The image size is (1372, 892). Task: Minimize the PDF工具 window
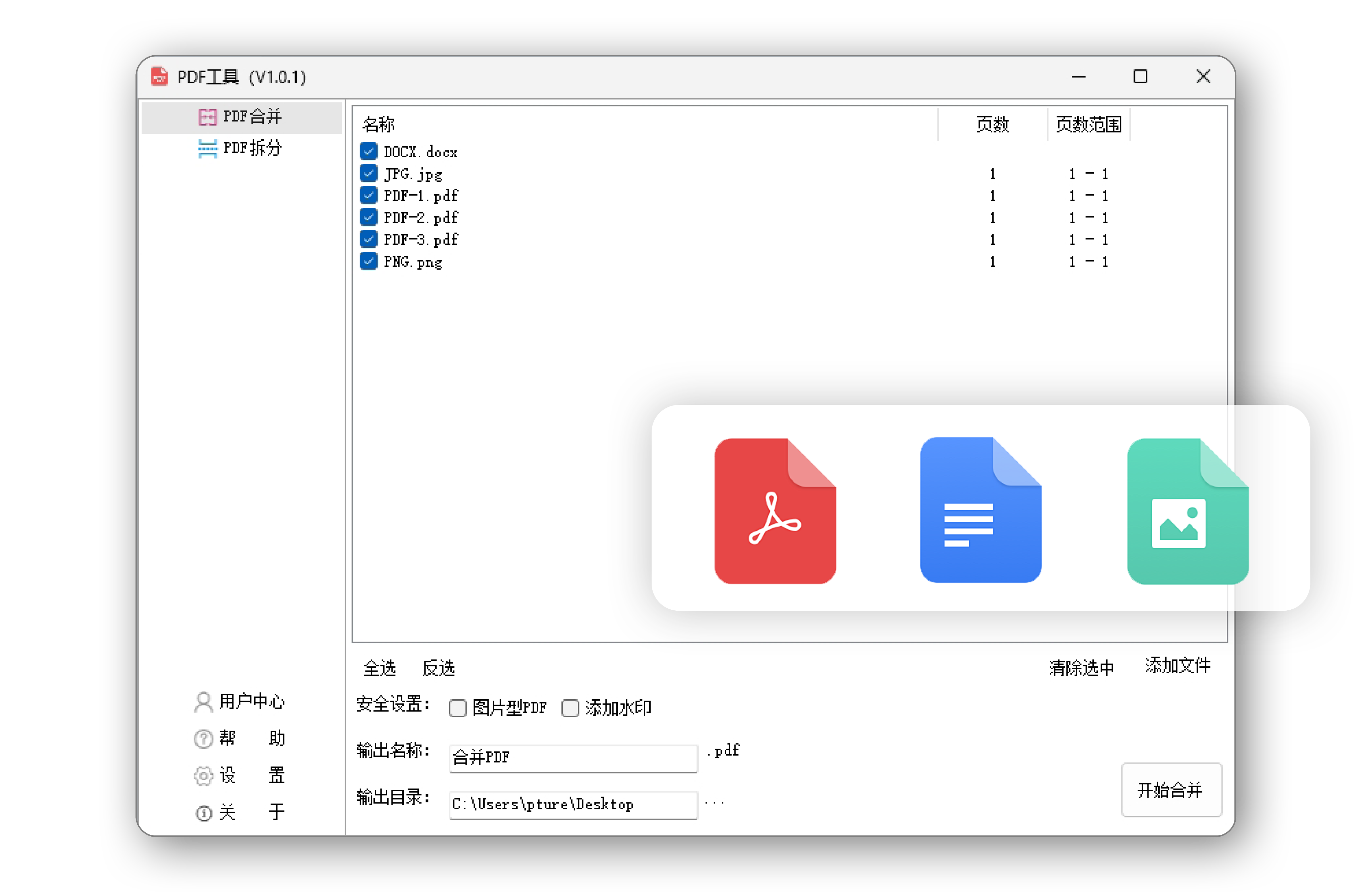1078,77
